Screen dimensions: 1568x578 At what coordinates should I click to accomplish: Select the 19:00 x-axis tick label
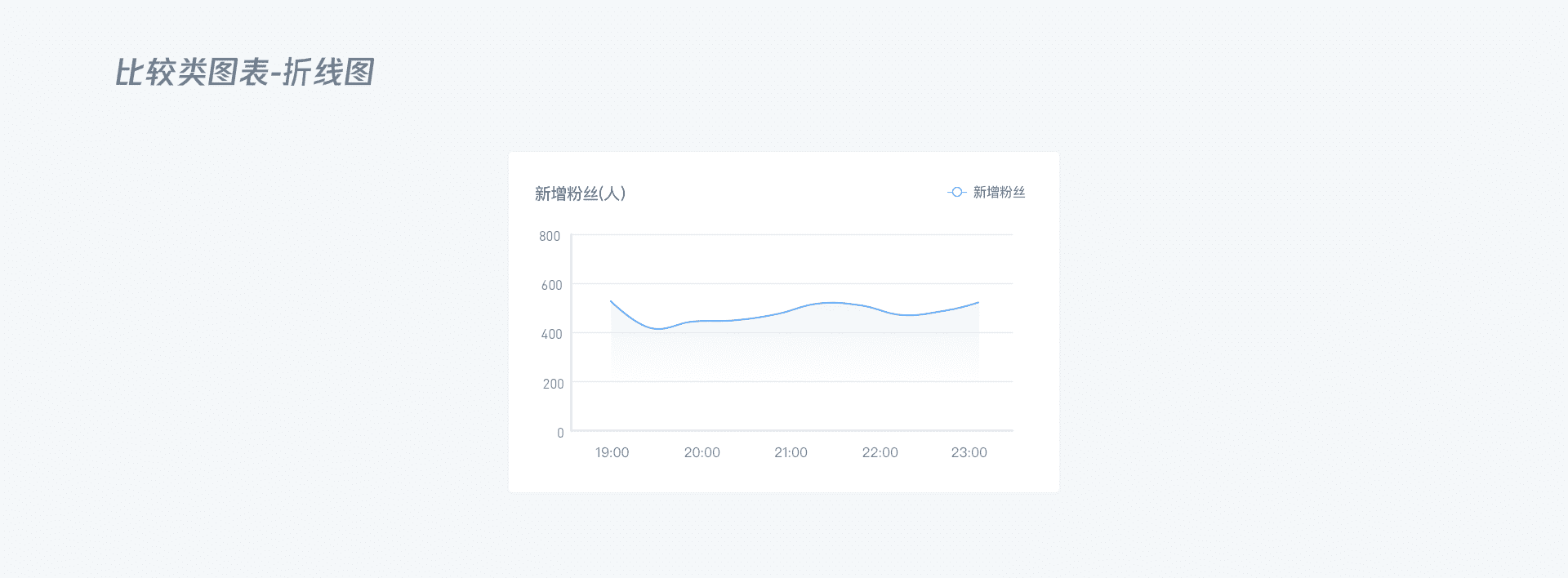click(612, 452)
